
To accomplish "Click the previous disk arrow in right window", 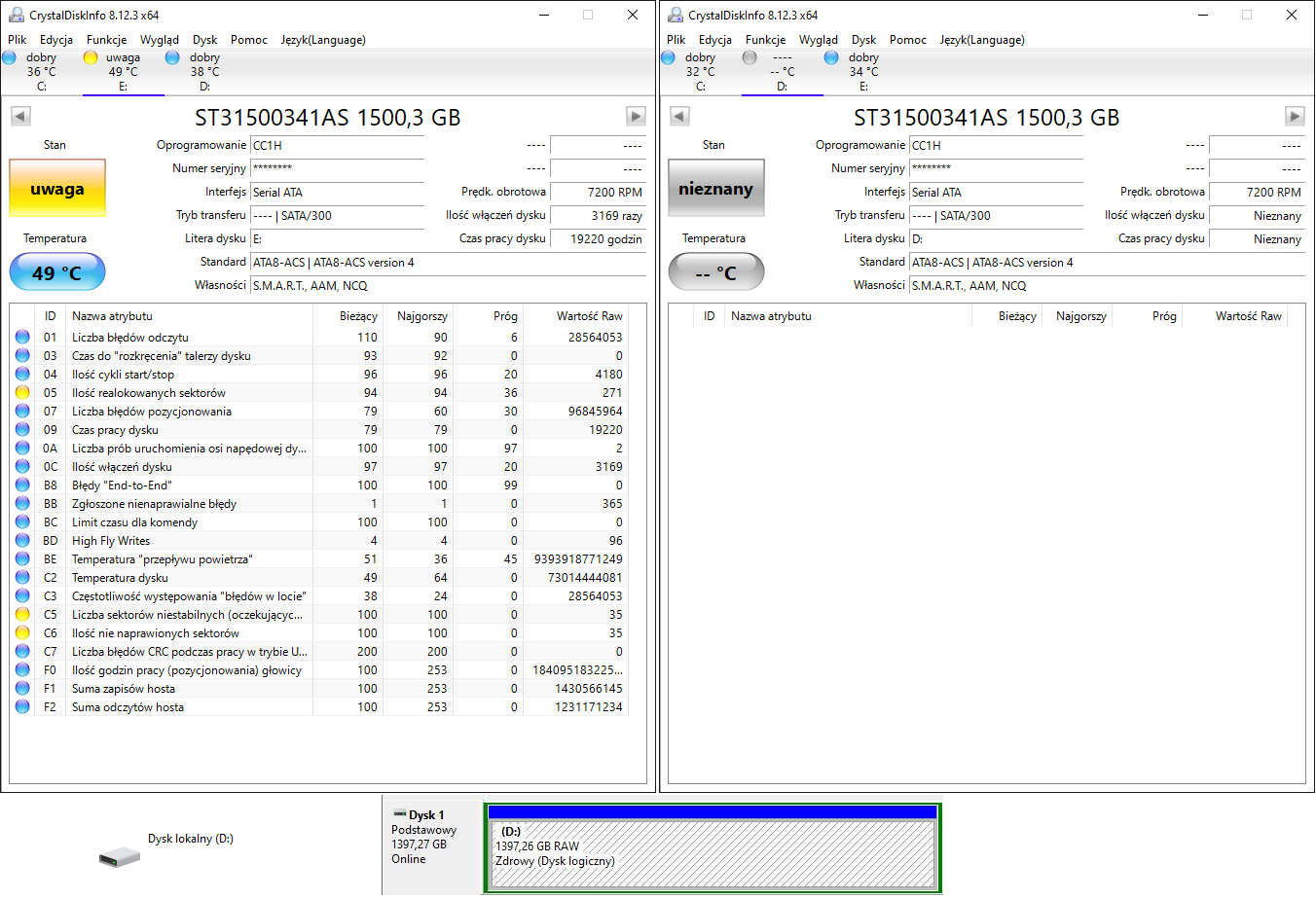I will click(679, 117).
